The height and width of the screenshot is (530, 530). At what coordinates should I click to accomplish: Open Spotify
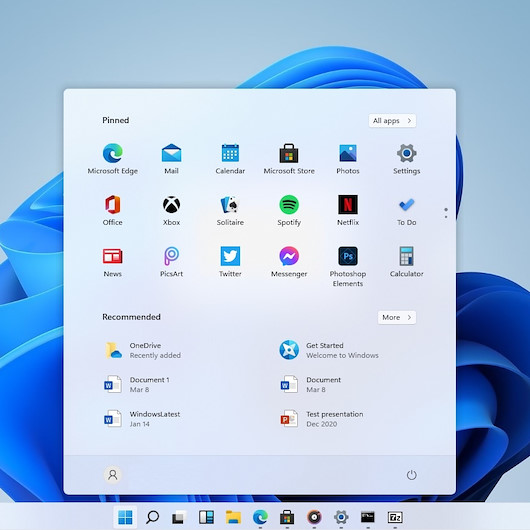click(289, 210)
